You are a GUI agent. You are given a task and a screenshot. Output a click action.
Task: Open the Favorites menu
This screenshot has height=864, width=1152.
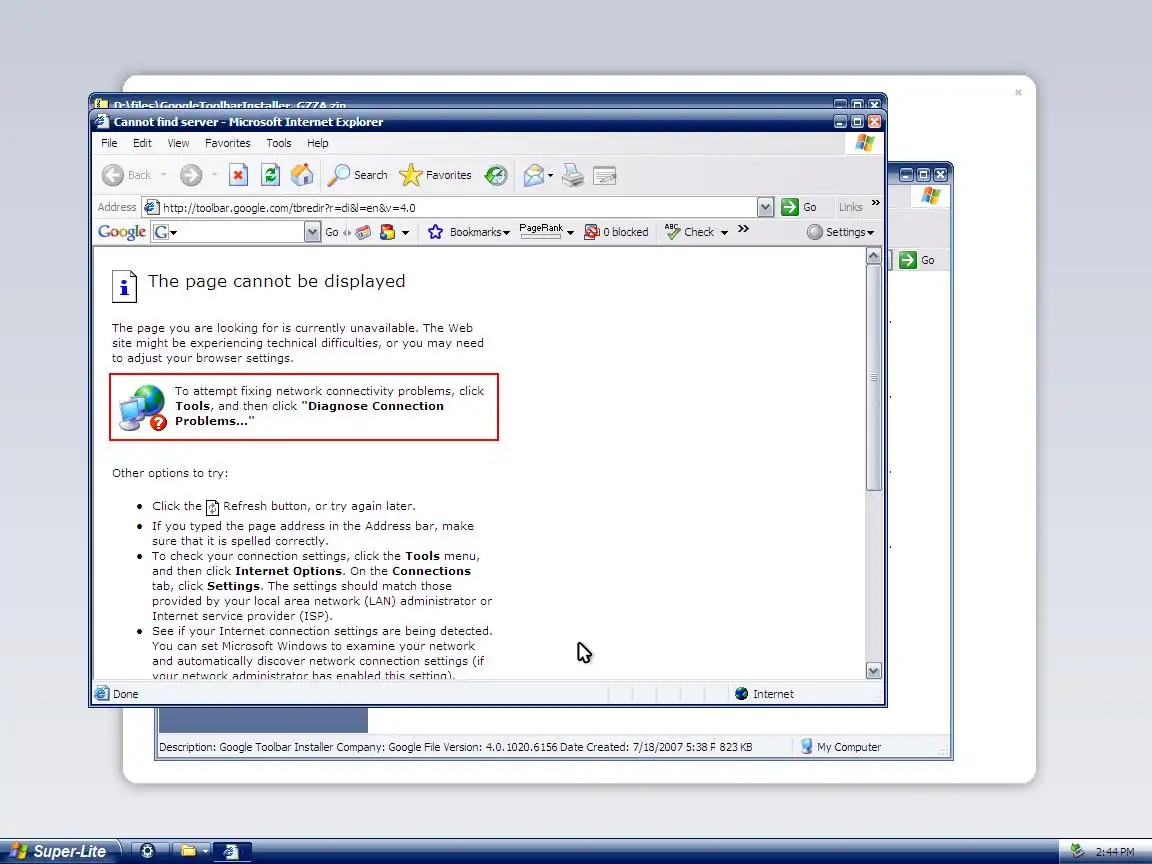tap(228, 143)
